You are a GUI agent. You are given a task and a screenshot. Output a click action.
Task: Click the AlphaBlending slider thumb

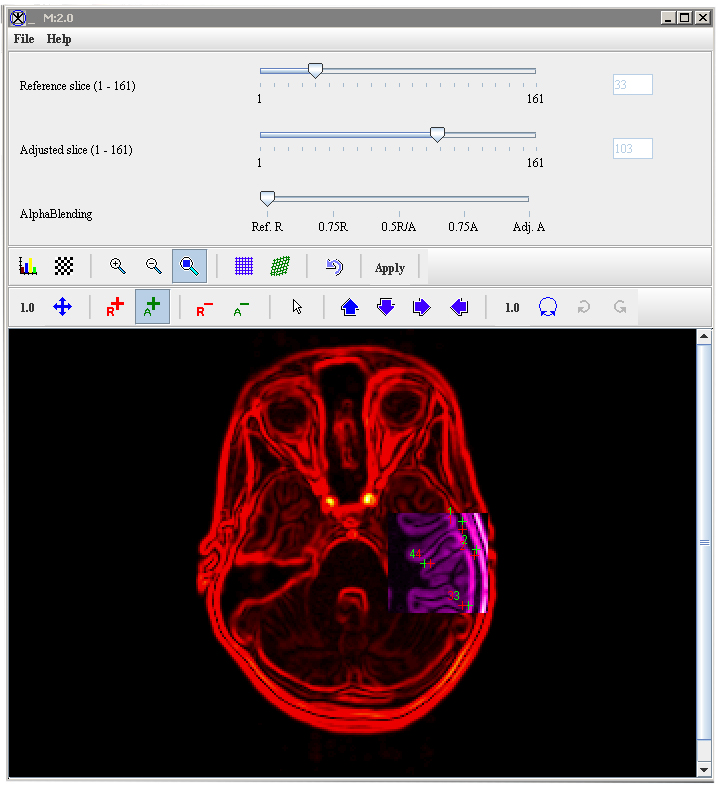267,199
